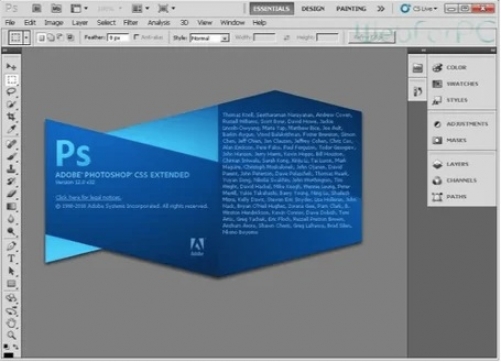Open the Swatches panel icon
Viewport: 501px width, 362px height.
coord(437,84)
